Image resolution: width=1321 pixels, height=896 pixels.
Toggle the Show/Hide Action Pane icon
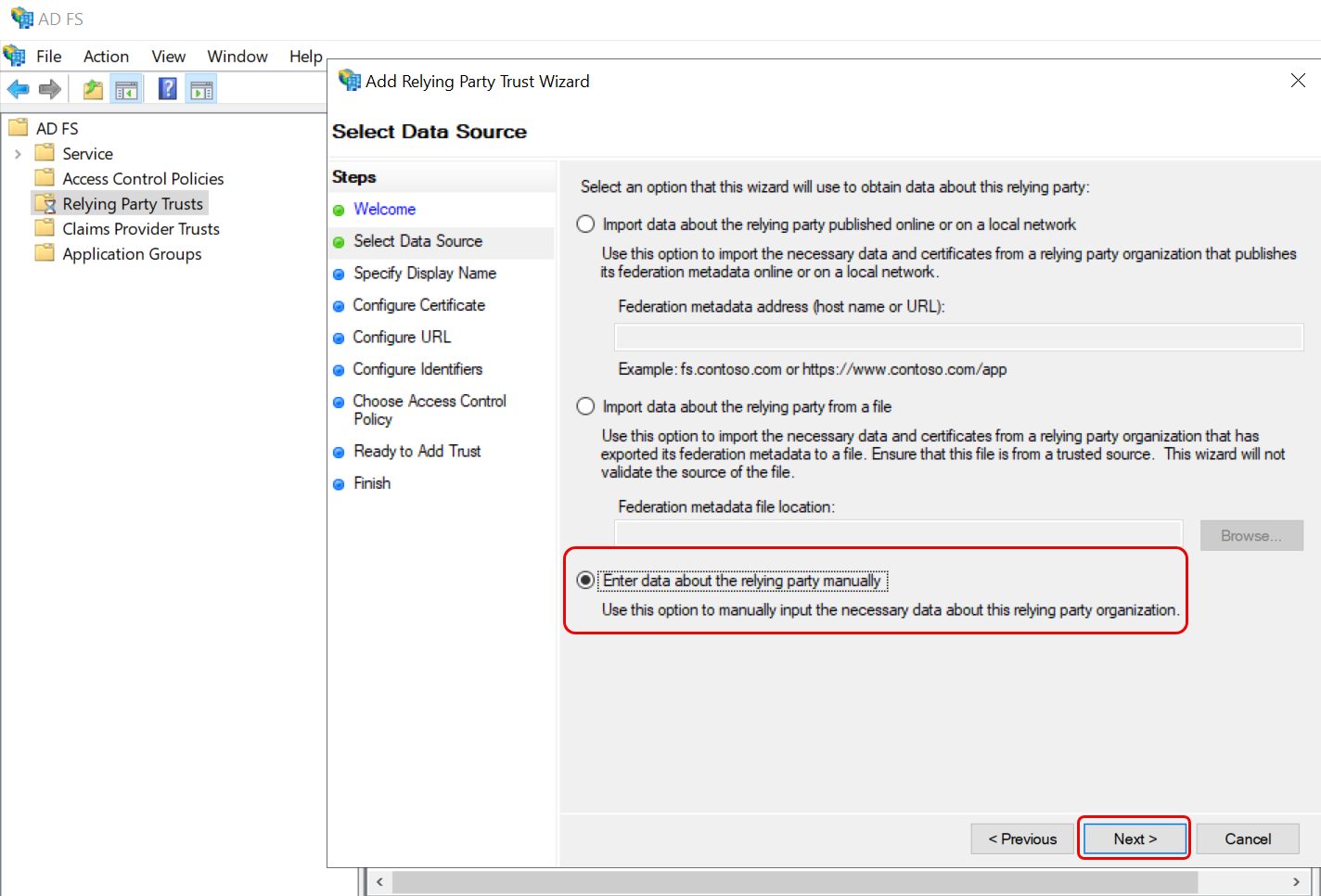[x=201, y=89]
